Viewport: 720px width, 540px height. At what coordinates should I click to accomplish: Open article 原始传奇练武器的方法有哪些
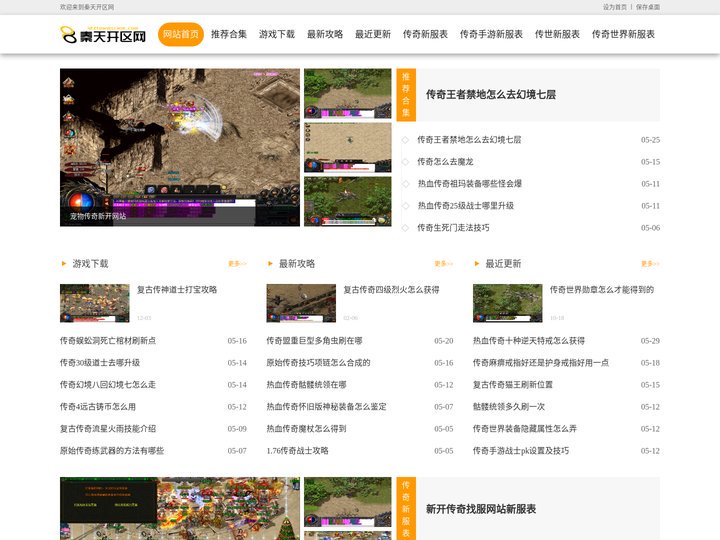[x=112, y=451]
